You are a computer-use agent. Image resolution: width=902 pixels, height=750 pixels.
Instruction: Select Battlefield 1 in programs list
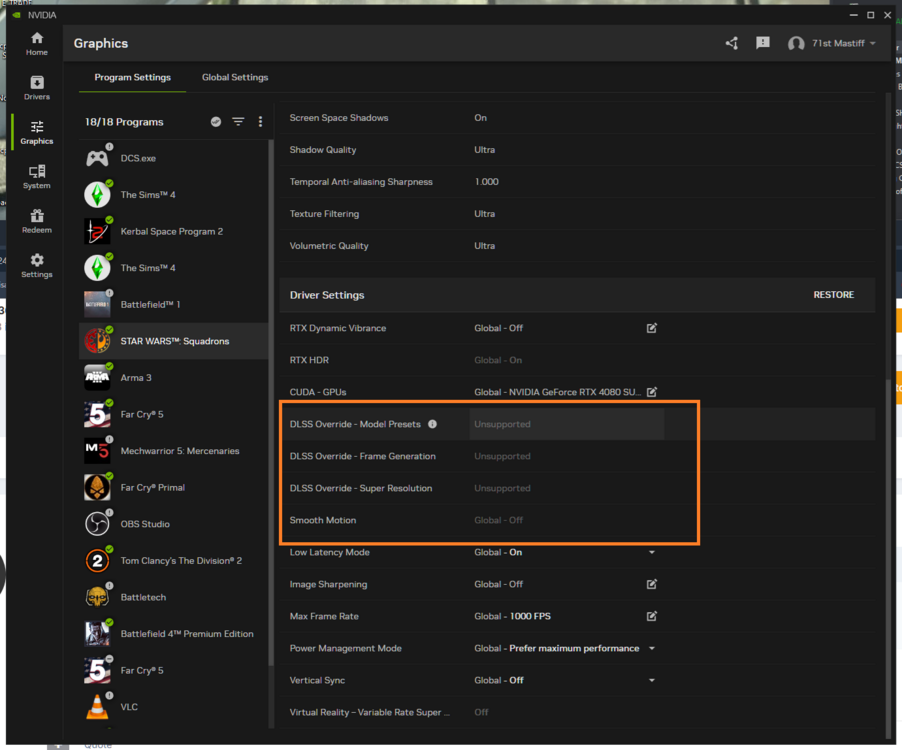173,304
